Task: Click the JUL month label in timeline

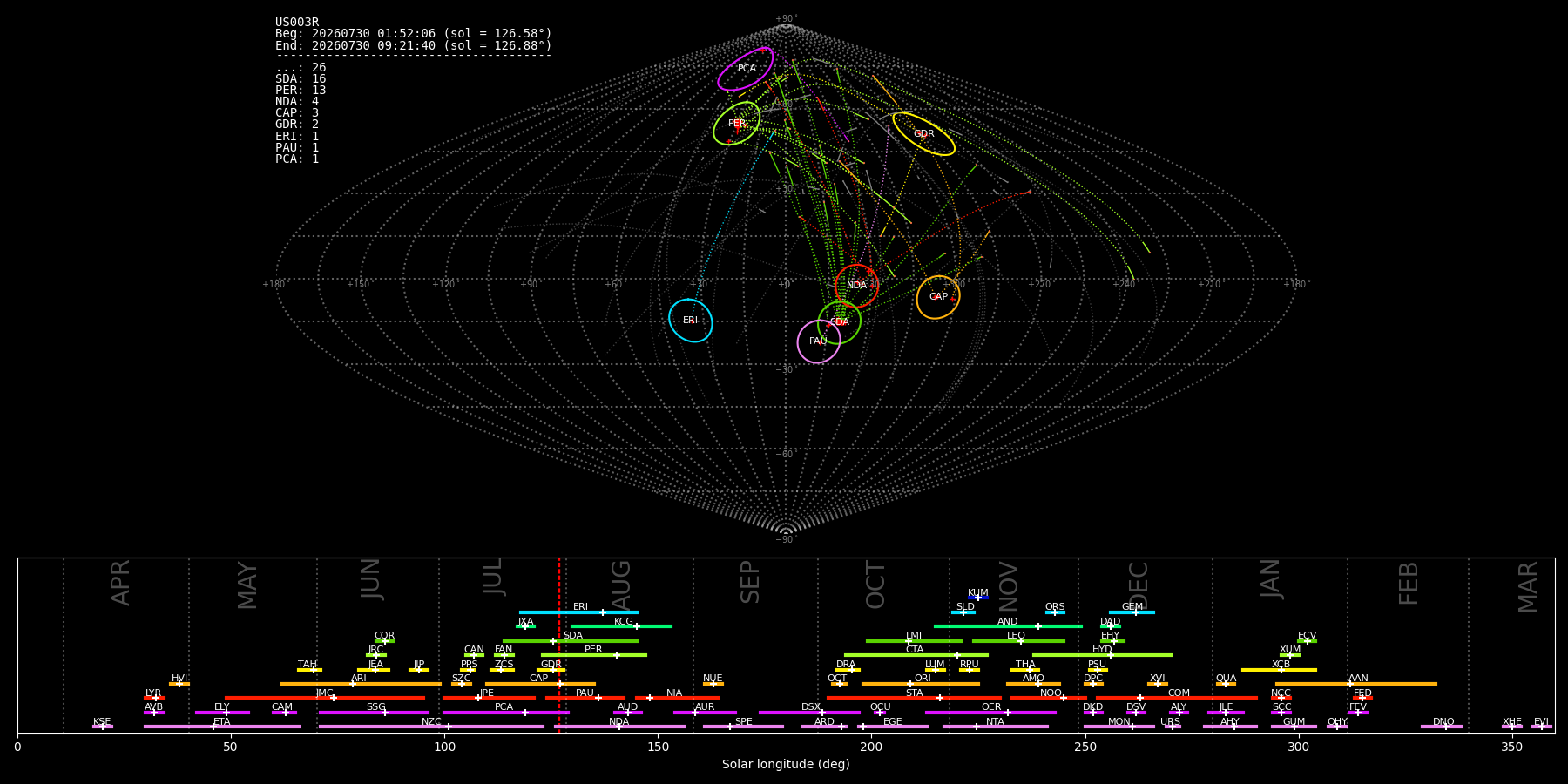Action: [493, 577]
